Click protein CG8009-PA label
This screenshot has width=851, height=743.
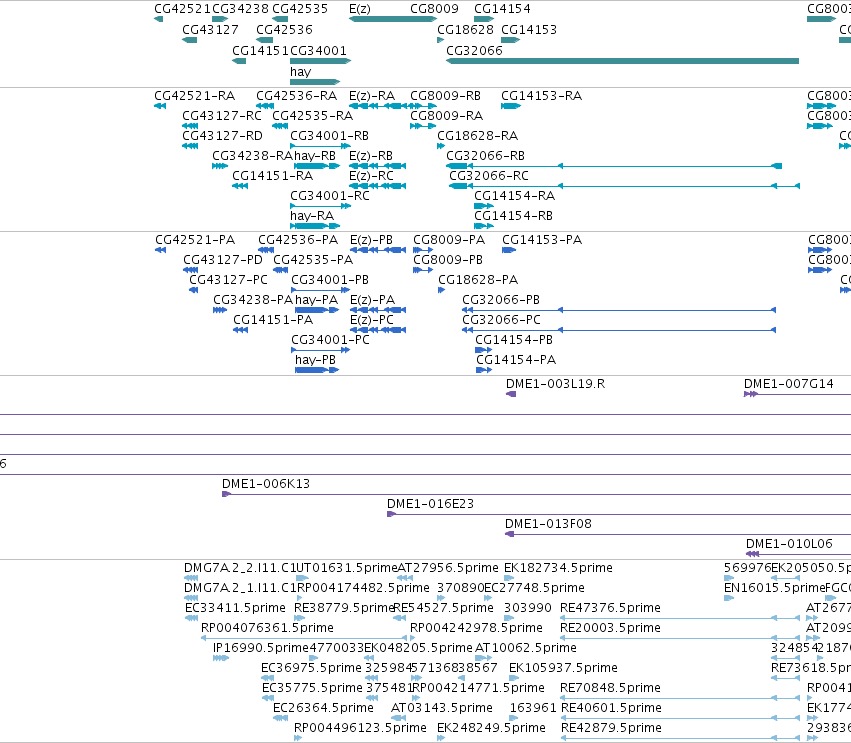click(449, 240)
